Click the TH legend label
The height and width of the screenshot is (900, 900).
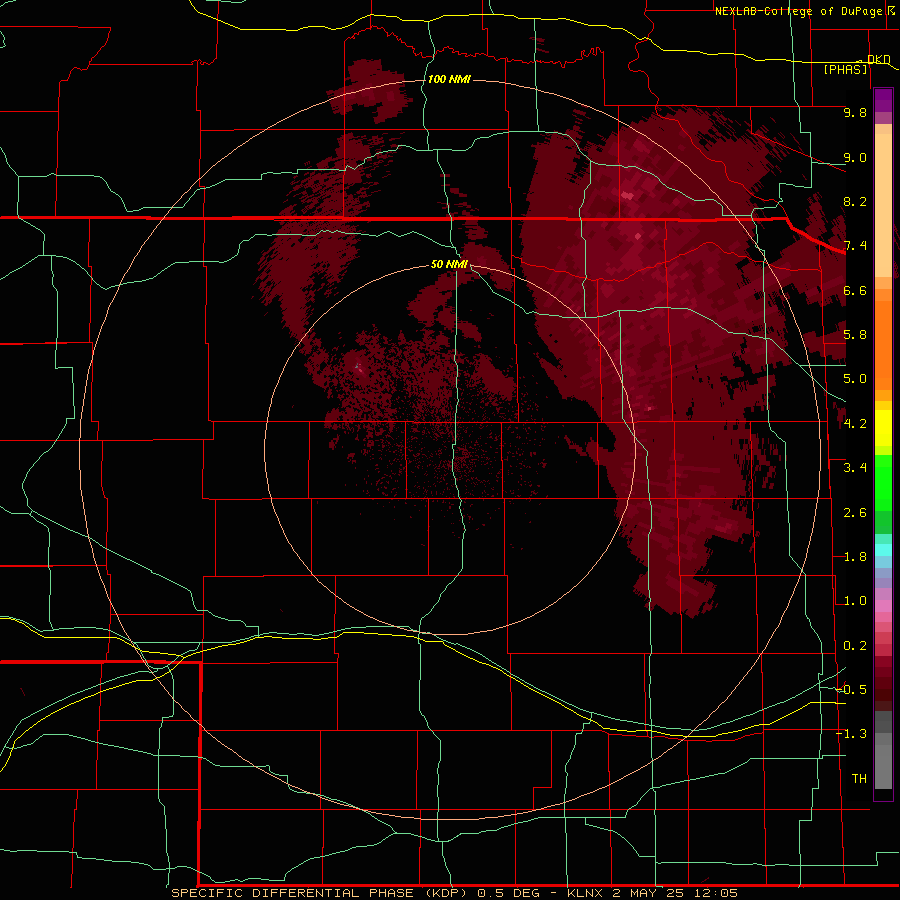[859, 779]
